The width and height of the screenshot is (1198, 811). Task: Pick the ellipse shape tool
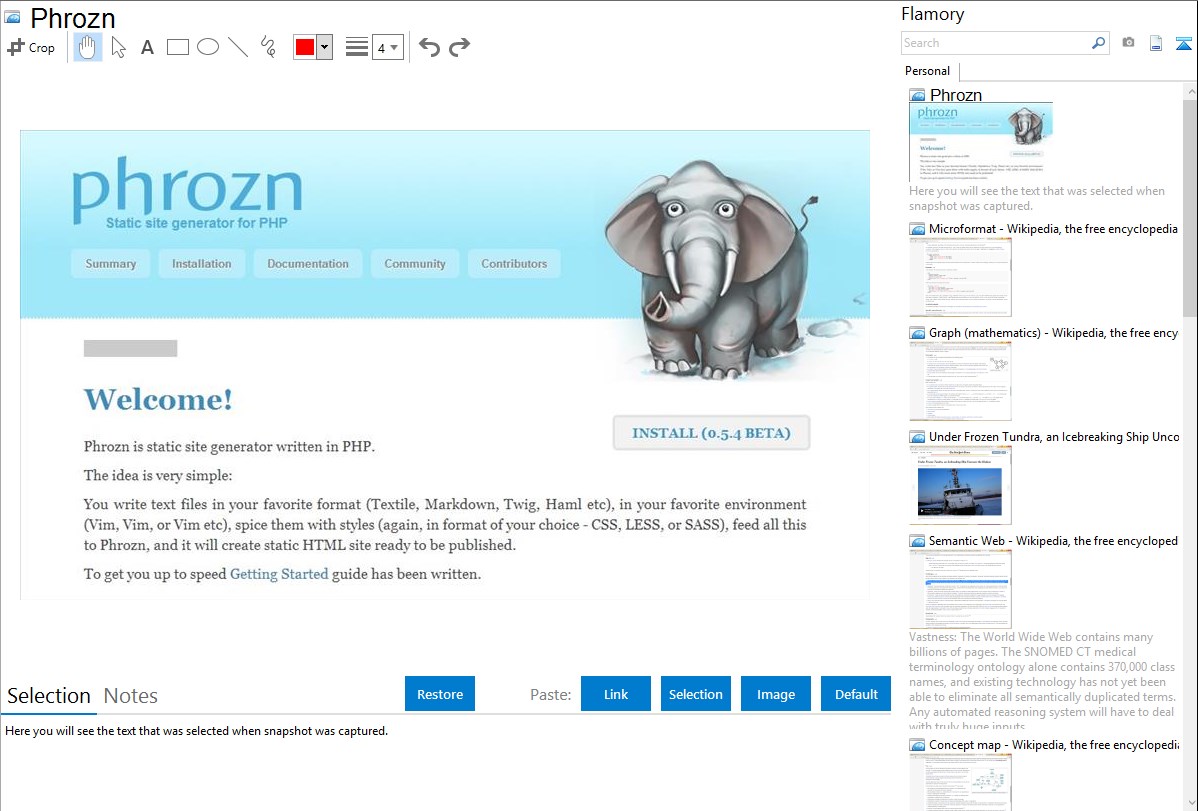point(208,47)
